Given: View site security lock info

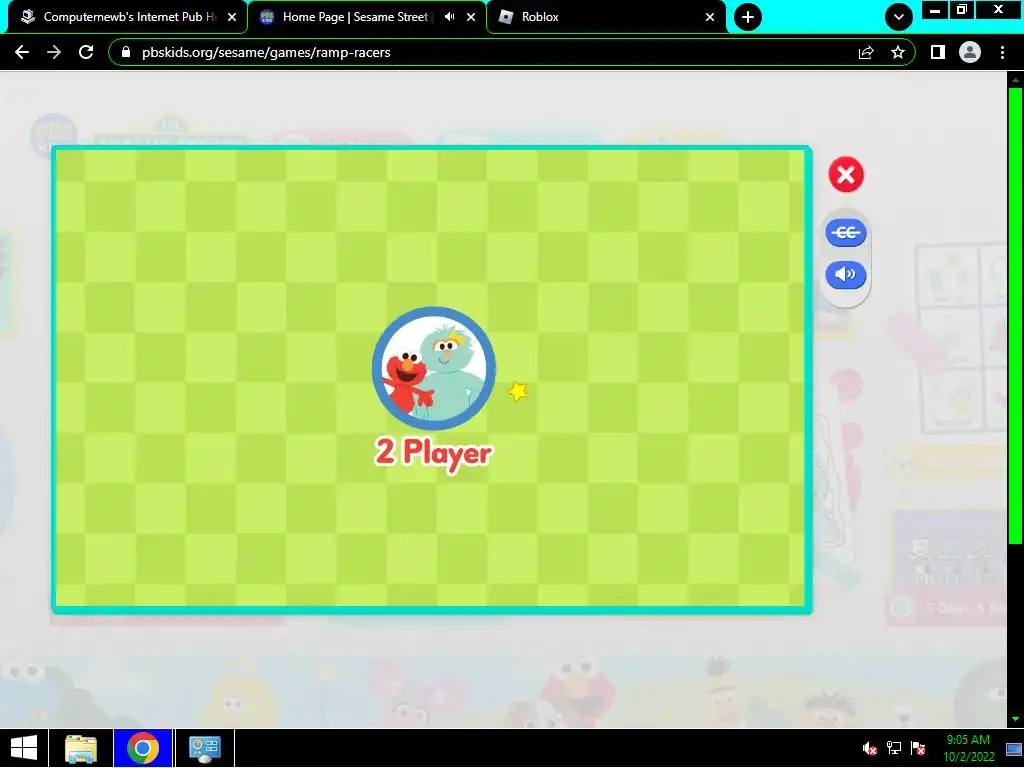Looking at the screenshot, I should point(126,52).
